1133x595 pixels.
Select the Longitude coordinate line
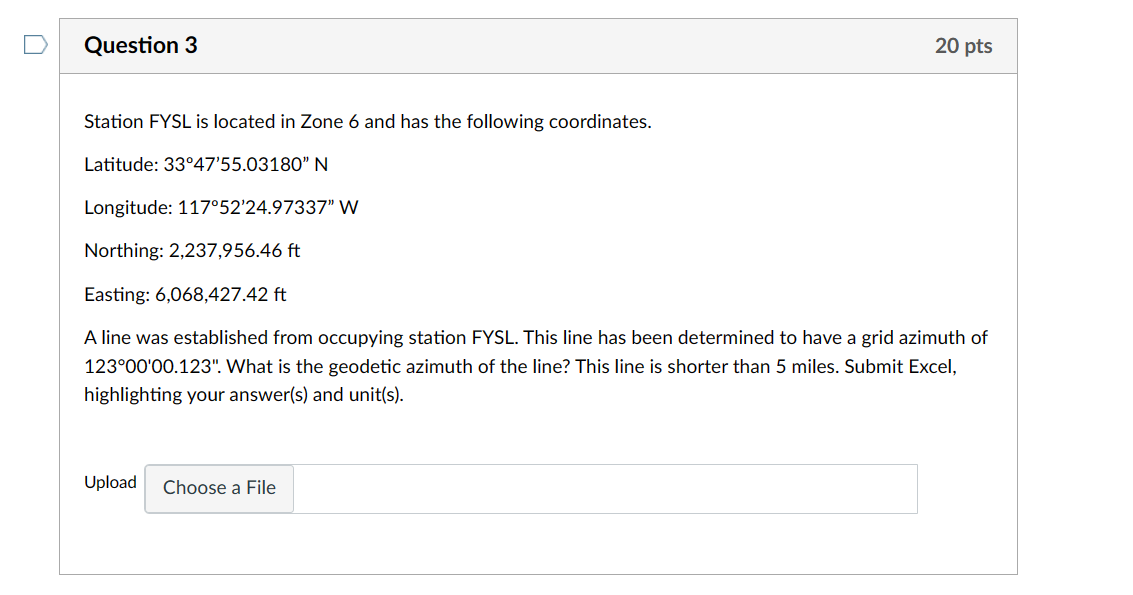(x=221, y=207)
